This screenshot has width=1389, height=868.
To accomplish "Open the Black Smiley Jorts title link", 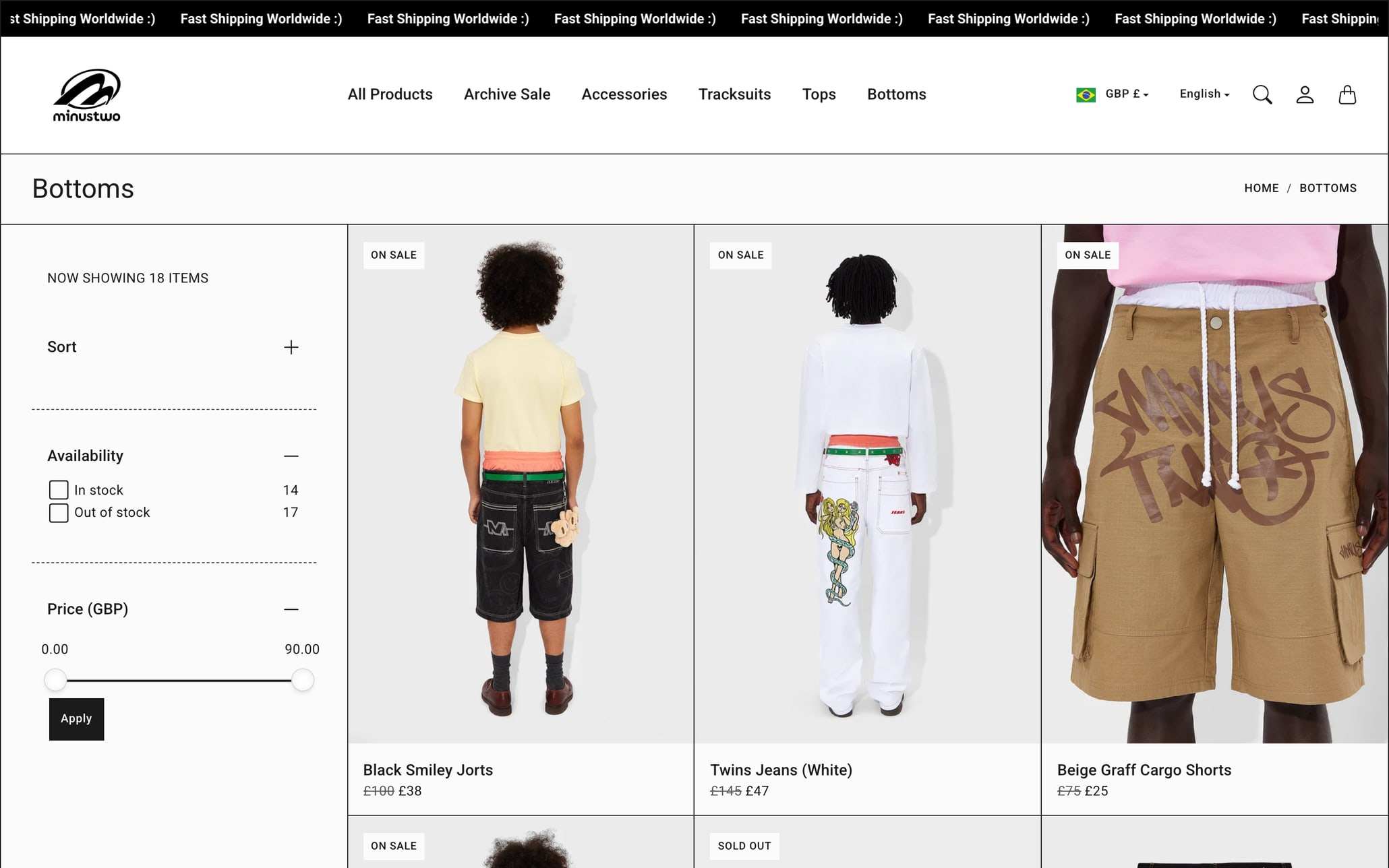I will click(427, 770).
